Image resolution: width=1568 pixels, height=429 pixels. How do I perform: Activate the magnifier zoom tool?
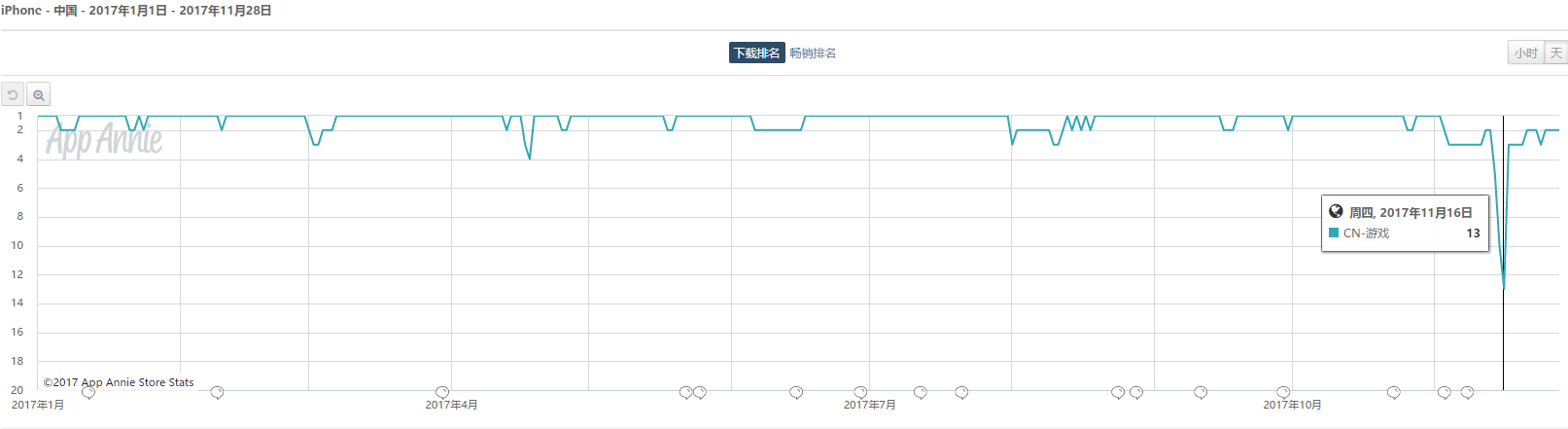(38, 94)
